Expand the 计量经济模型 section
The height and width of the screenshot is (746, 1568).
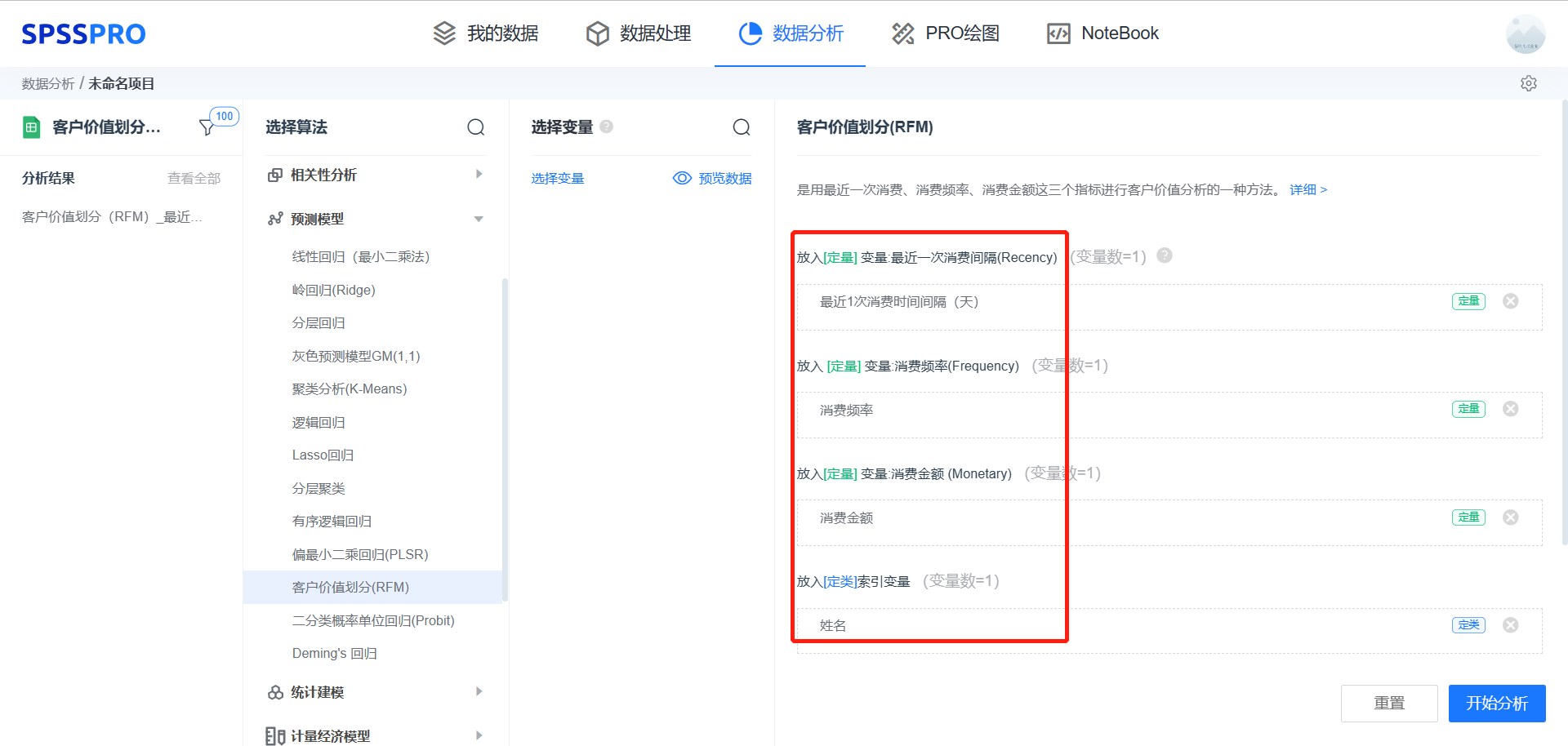pos(479,734)
